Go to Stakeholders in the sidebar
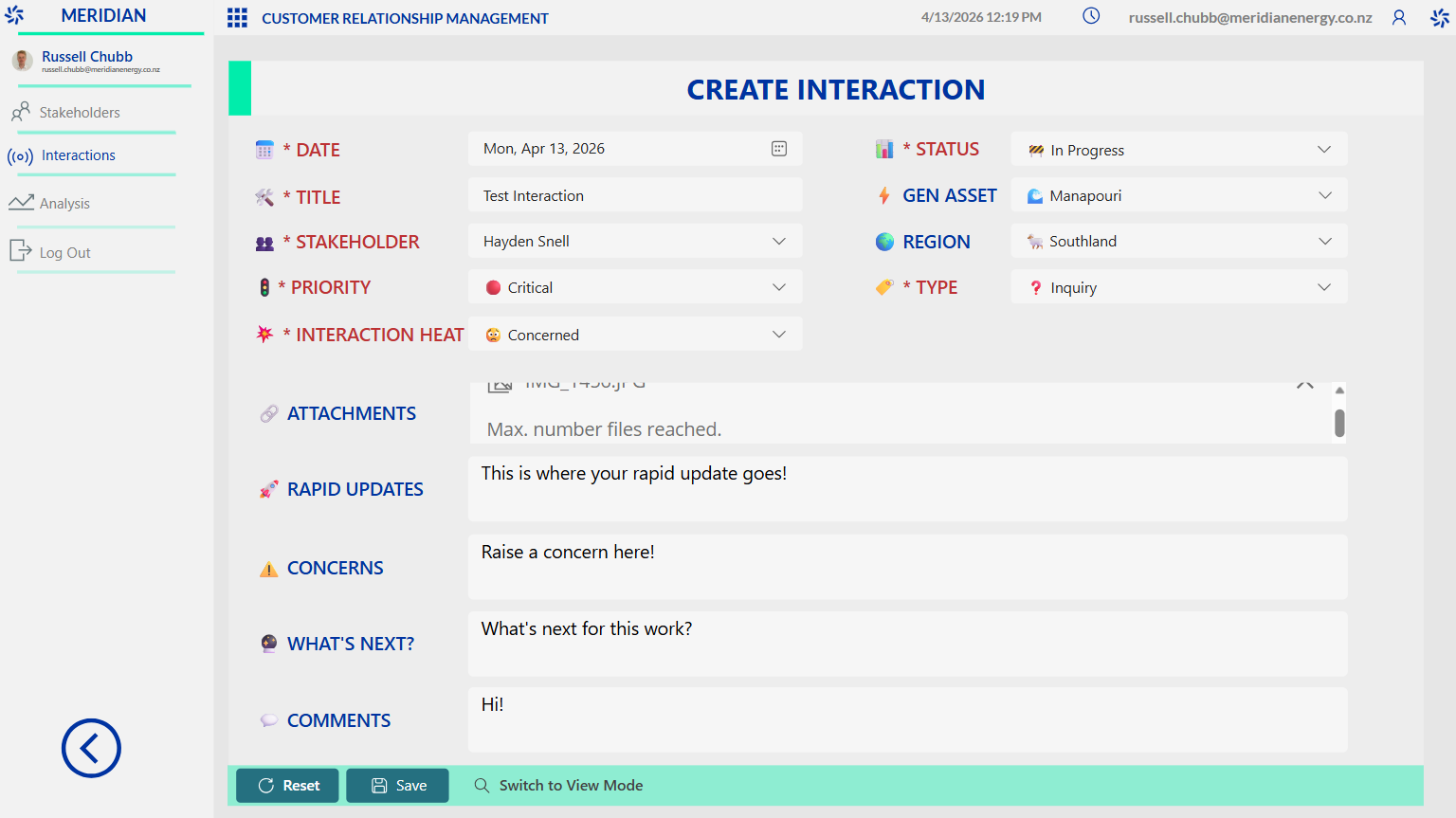The height and width of the screenshot is (818, 1456). coord(80,113)
